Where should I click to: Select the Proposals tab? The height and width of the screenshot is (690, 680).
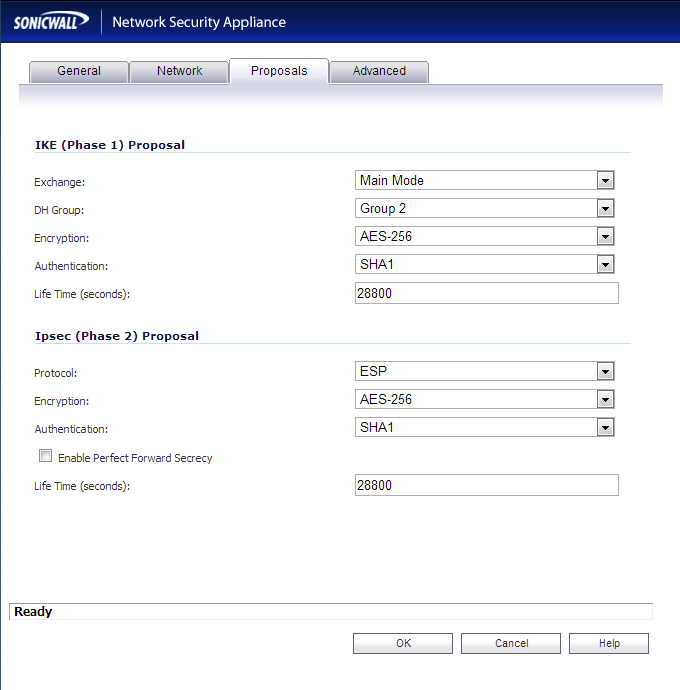tap(279, 71)
